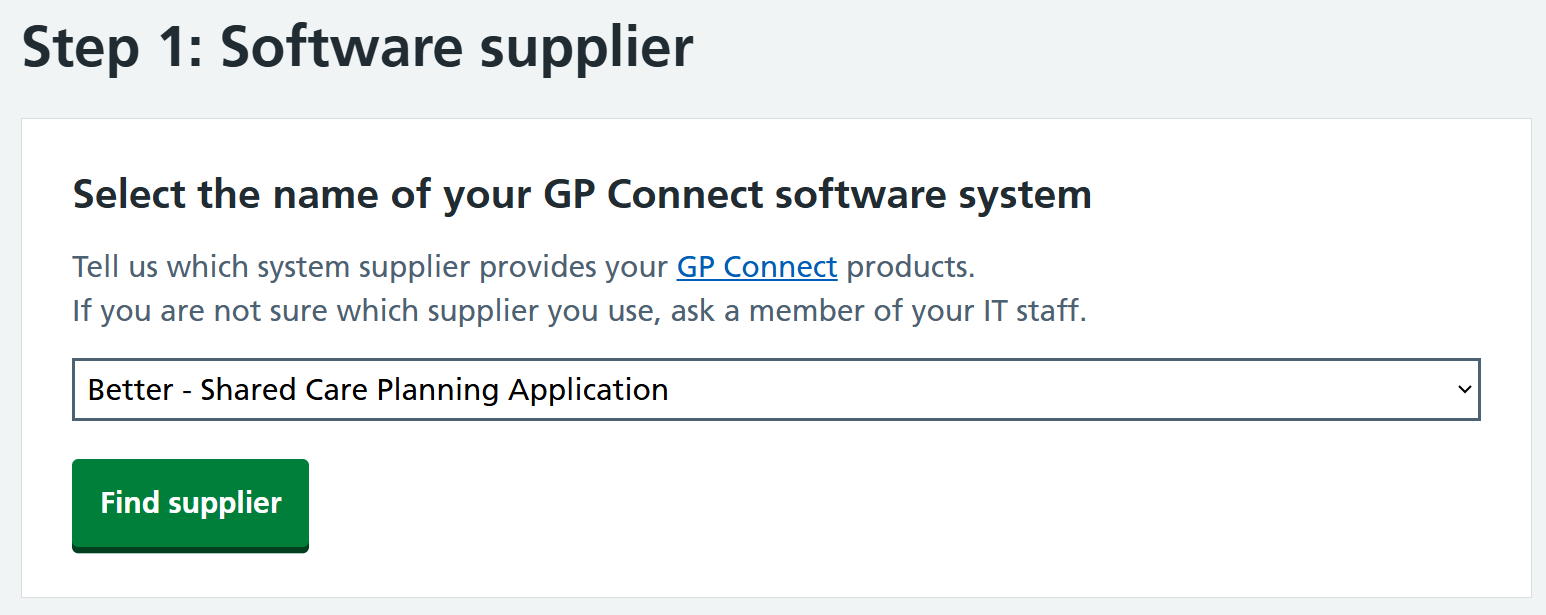This screenshot has height=615, width=1546.
Task: Follow the GP Connect hyperlink
Action: pyautogui.click(x=756, y=267)
